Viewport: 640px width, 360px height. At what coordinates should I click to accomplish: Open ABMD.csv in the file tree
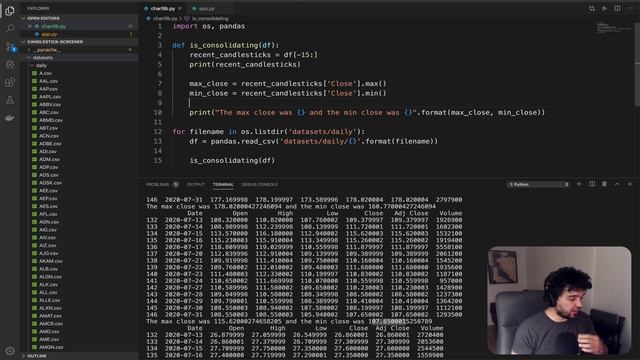tap(51, 120)
